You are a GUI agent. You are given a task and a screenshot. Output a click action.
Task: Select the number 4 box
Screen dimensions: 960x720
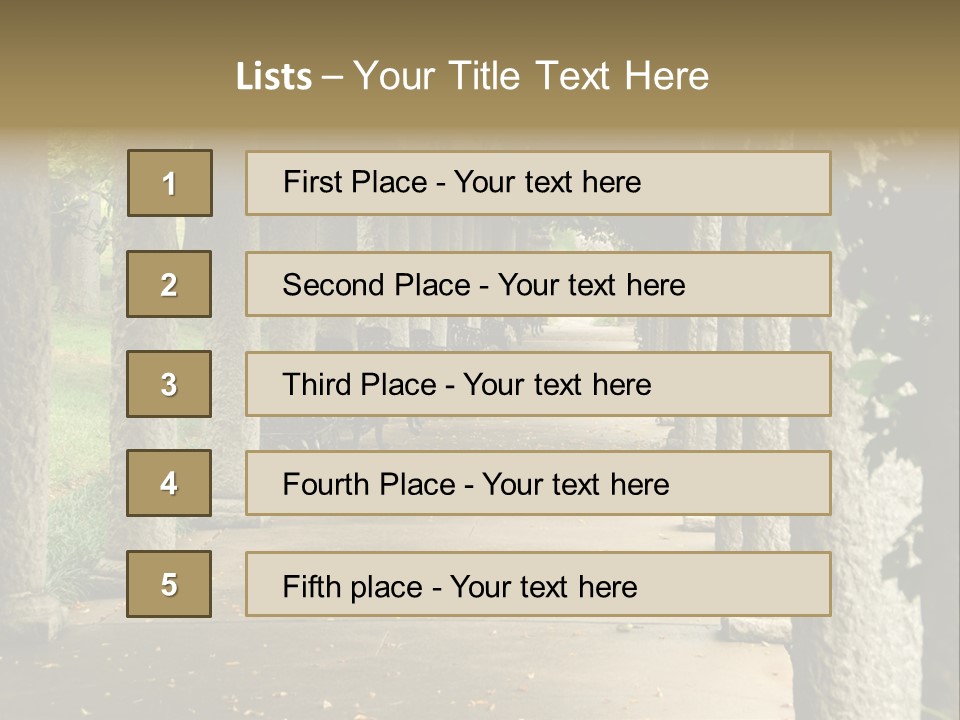[x=169, y=483]
